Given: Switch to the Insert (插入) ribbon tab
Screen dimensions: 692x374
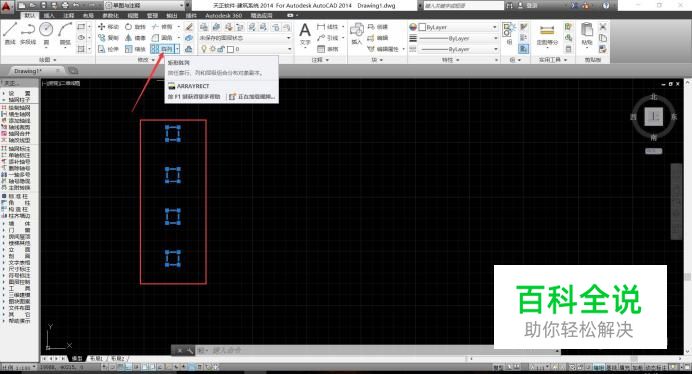Looking at the screenshot, I should 49,15.
